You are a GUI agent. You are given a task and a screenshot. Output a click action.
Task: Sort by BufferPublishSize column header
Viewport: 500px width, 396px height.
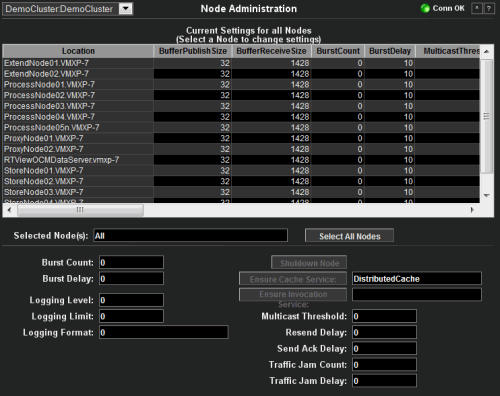[x=193, y=51]
